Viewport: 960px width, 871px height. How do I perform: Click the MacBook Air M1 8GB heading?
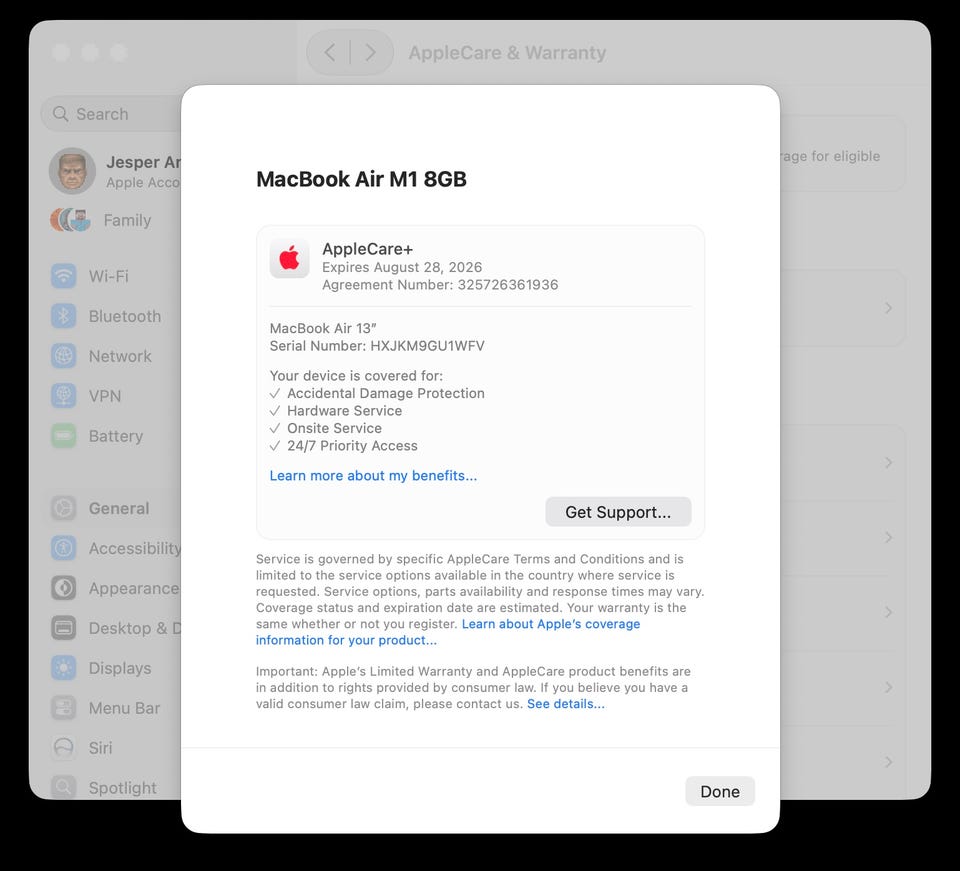coord(361,179)
